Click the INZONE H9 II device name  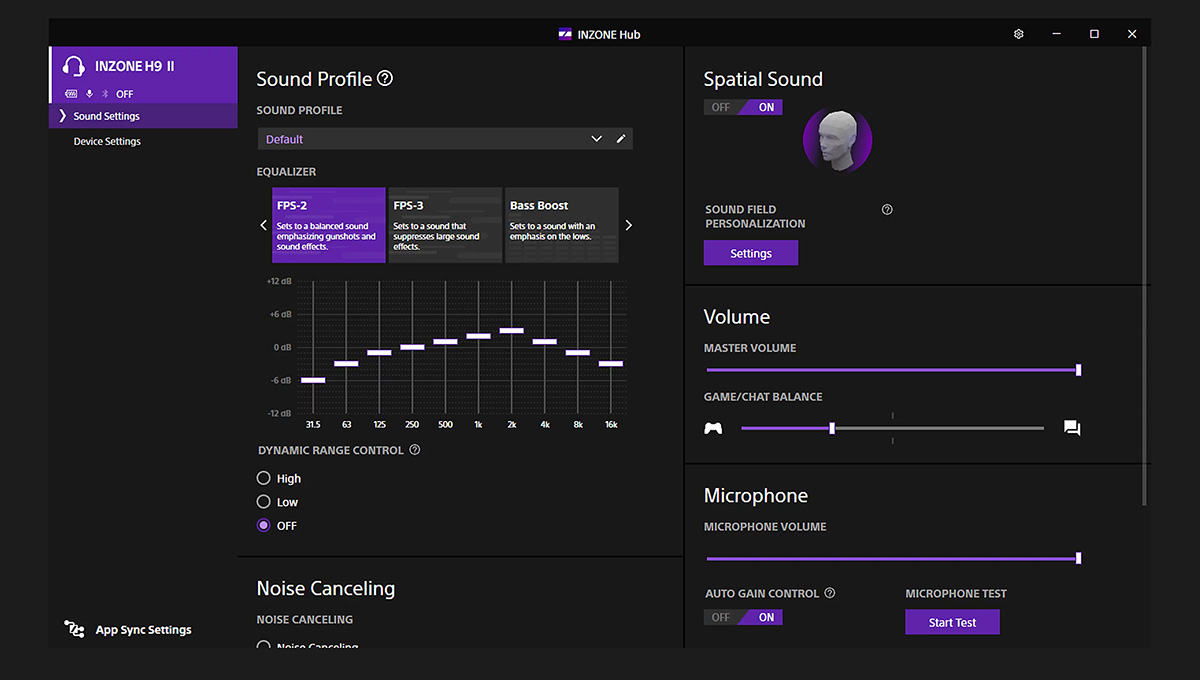135,66
